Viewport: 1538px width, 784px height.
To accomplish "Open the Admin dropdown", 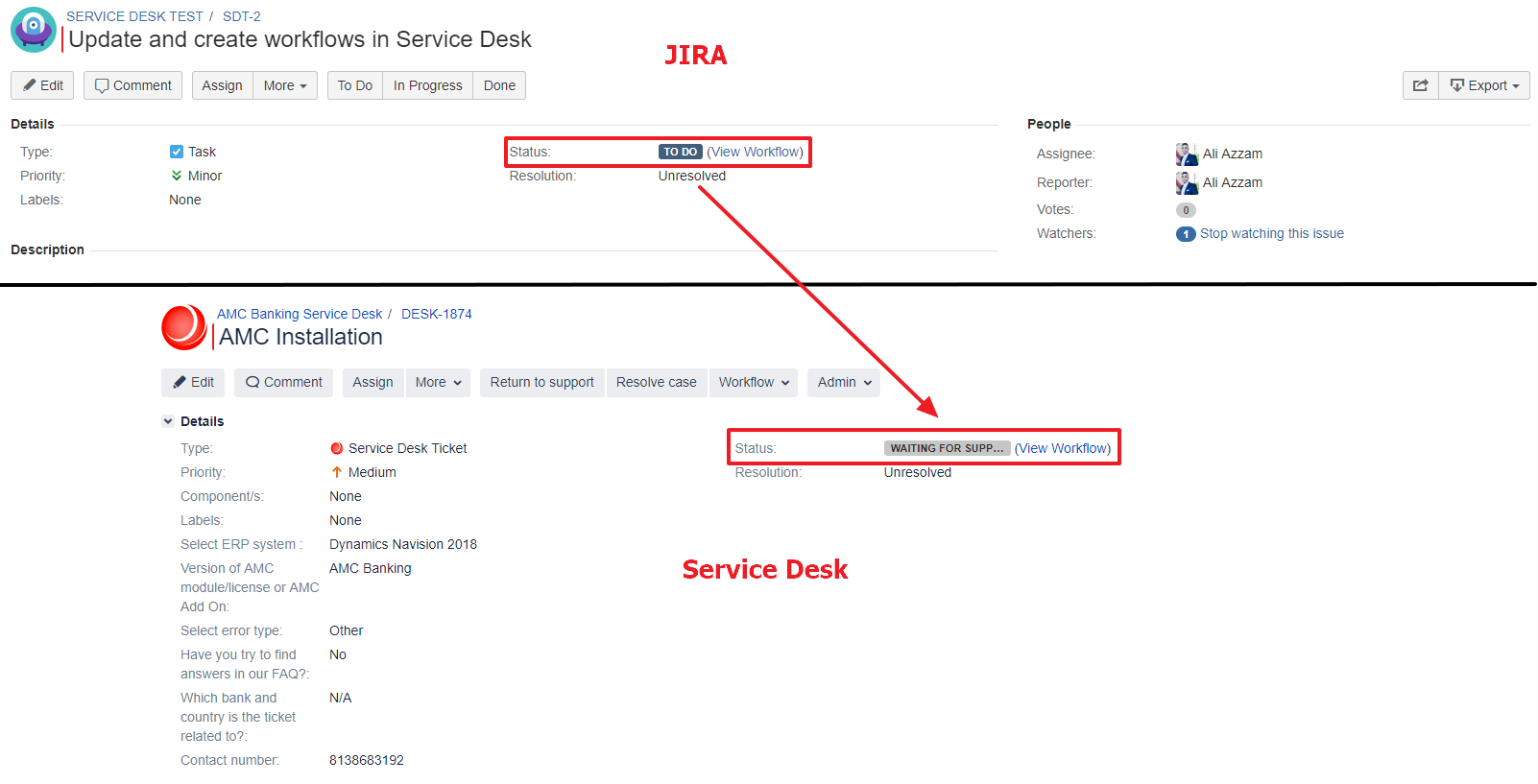I will coord(844,382).
